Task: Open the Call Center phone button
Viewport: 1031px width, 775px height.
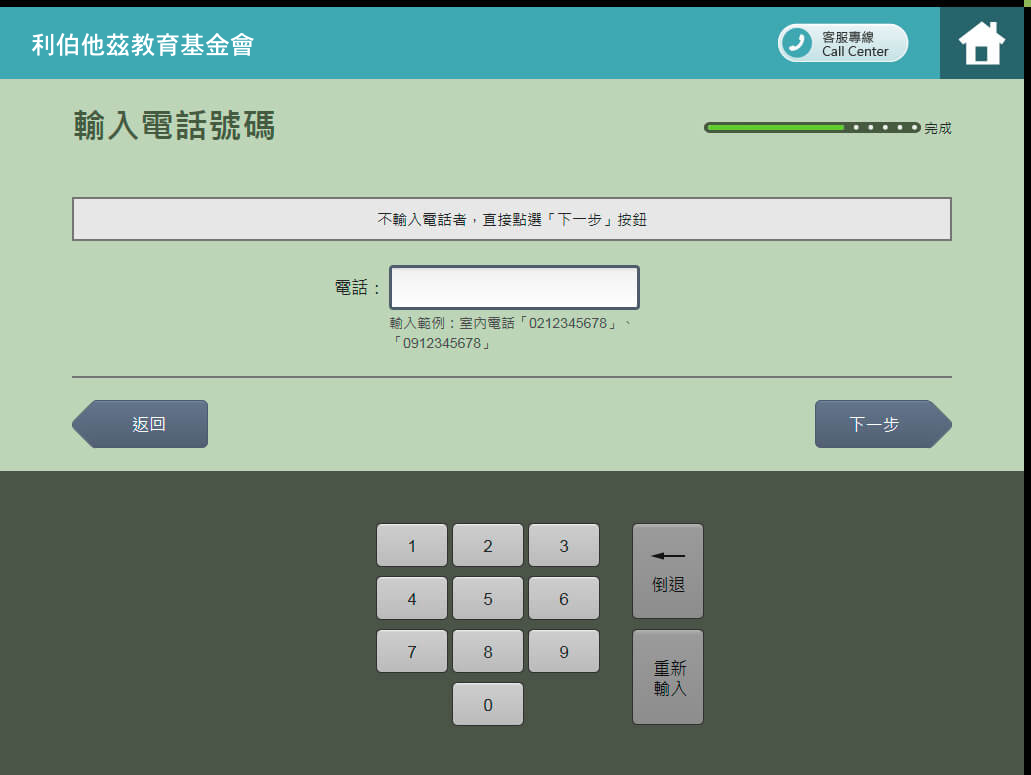Action: (843, 43)
